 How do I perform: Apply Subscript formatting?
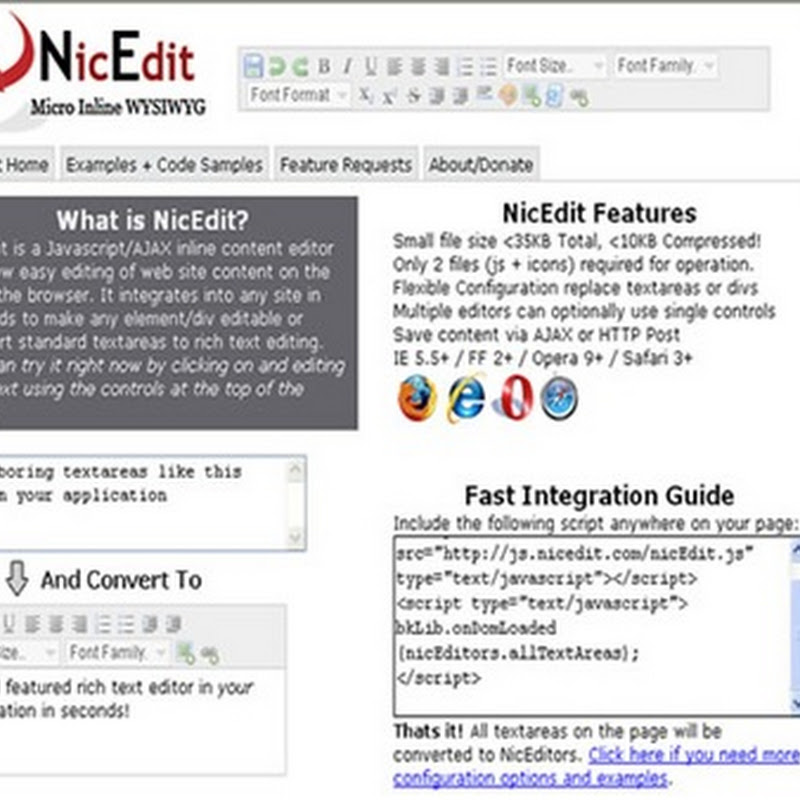(x=365, y=95)
